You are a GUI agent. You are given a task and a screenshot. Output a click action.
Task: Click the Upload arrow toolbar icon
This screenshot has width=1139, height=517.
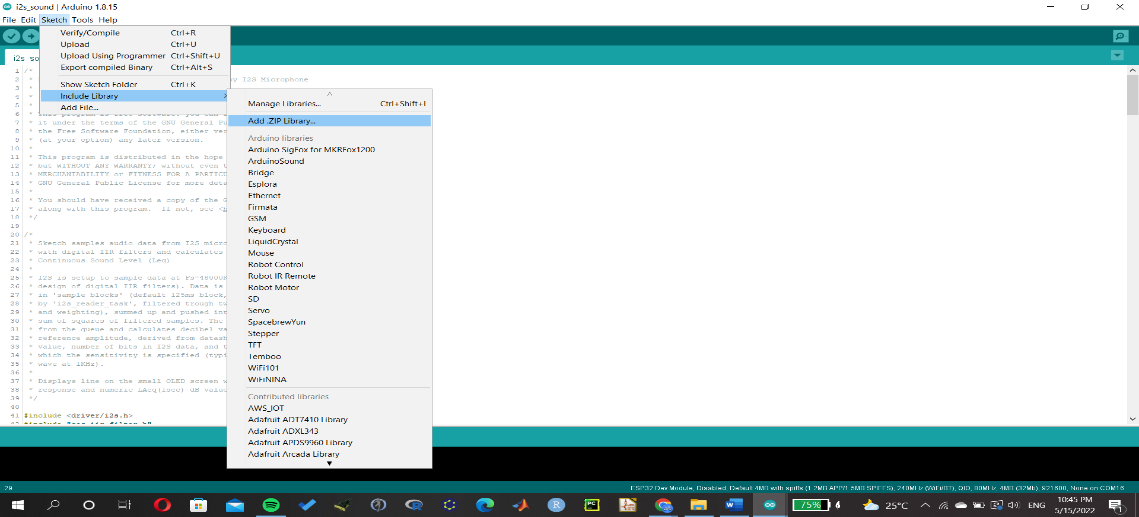31,36
